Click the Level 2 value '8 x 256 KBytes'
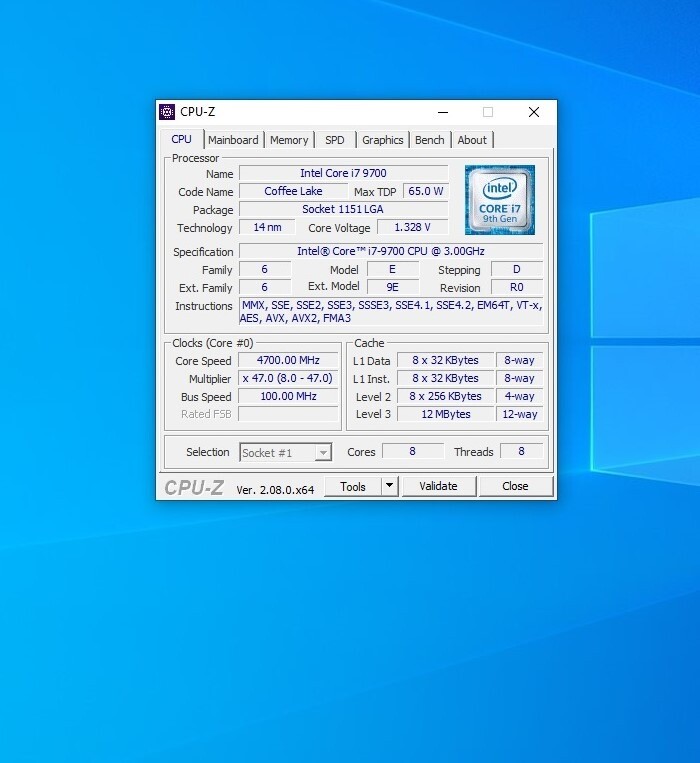This screenshot has width=700, height=763. click(446, 397)
